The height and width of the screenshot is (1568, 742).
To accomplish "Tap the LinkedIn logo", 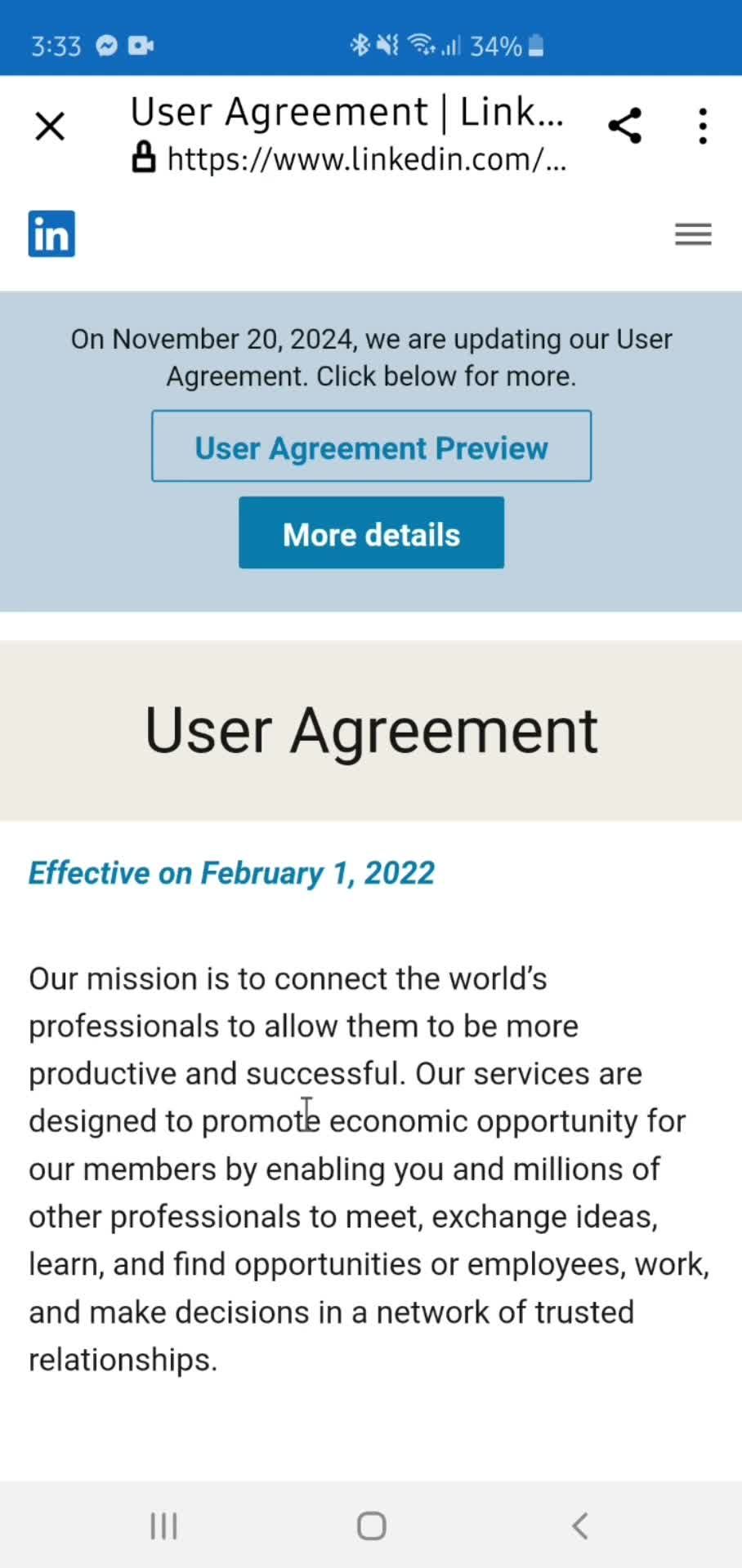I will click(51, 234).
